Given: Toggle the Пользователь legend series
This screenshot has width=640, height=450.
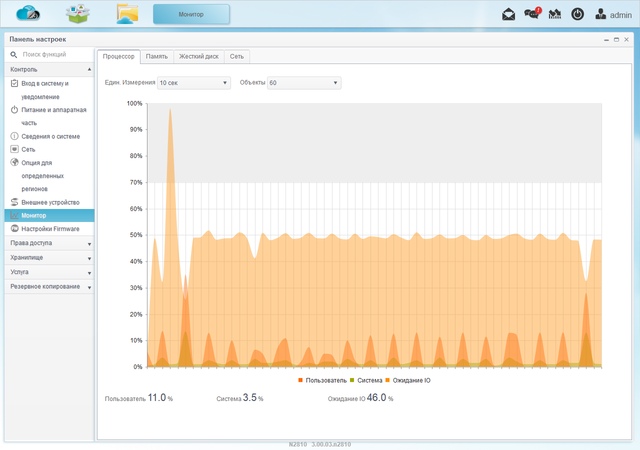Looking at the screenshot, I should click(x=322, y=380).
